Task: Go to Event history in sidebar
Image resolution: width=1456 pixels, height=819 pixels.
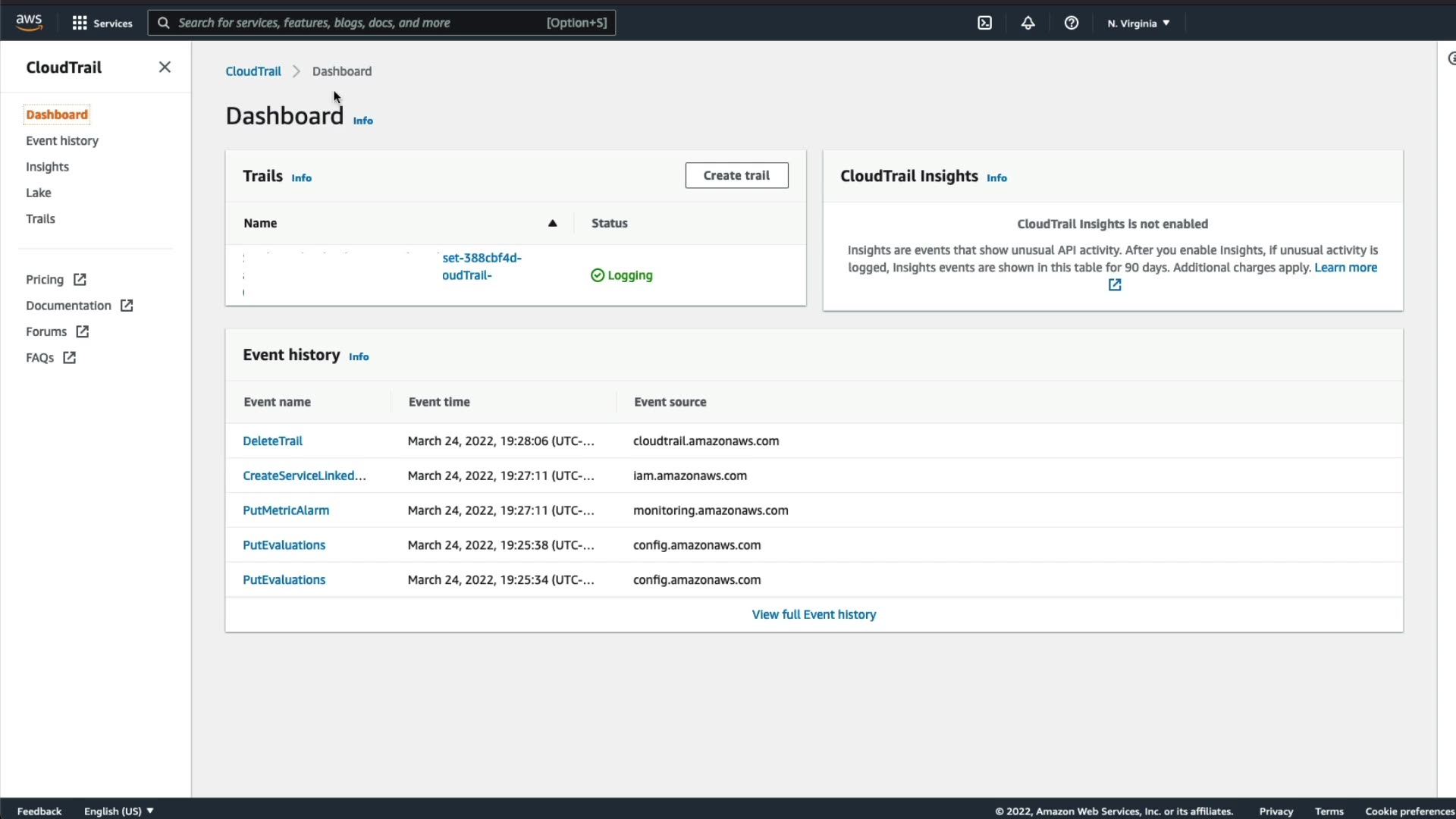Action: pos(62,141)
